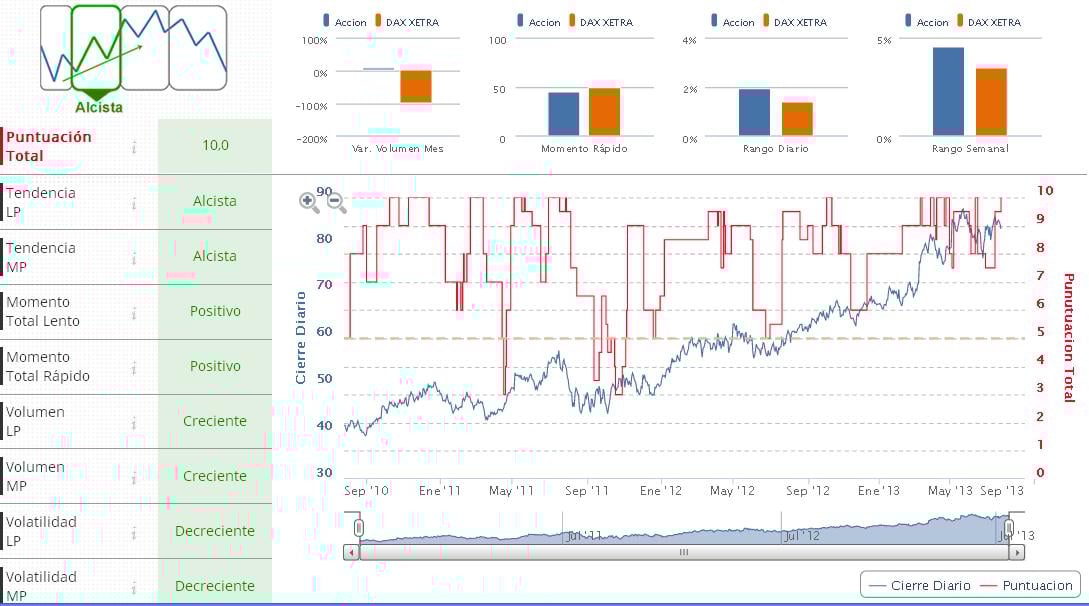Toggle Puntuacion series in chart legend
The height and width of the screenshot is (606, 1089).
(1026, 585)
